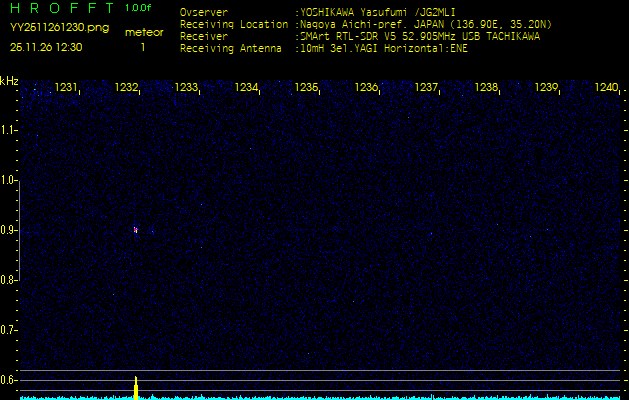Select the 1231 time axis marker
629x400 pixels.
click(x=66, y=88)
